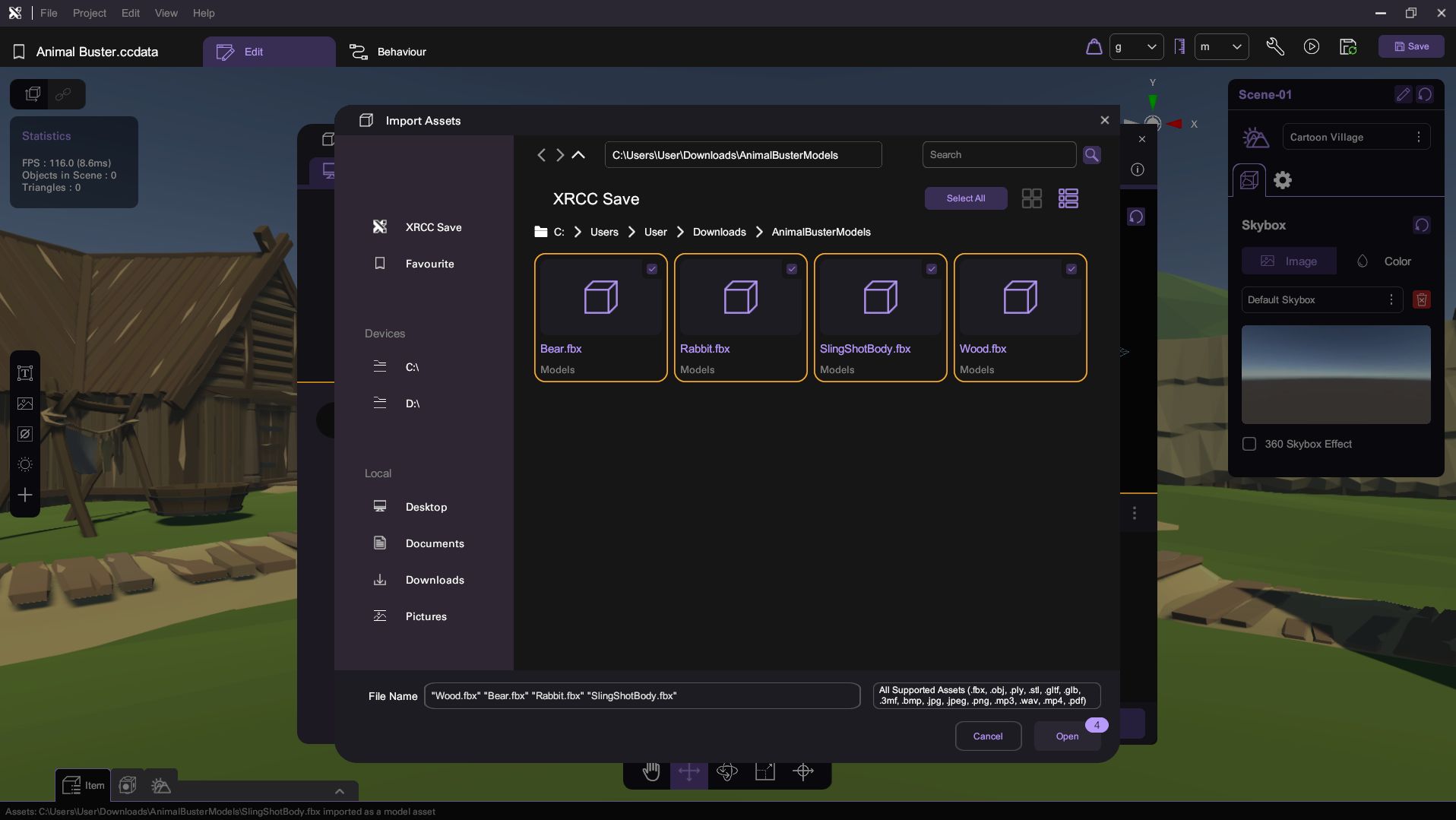Open the weight unit 'g' dropdown

click(1135, 47)
